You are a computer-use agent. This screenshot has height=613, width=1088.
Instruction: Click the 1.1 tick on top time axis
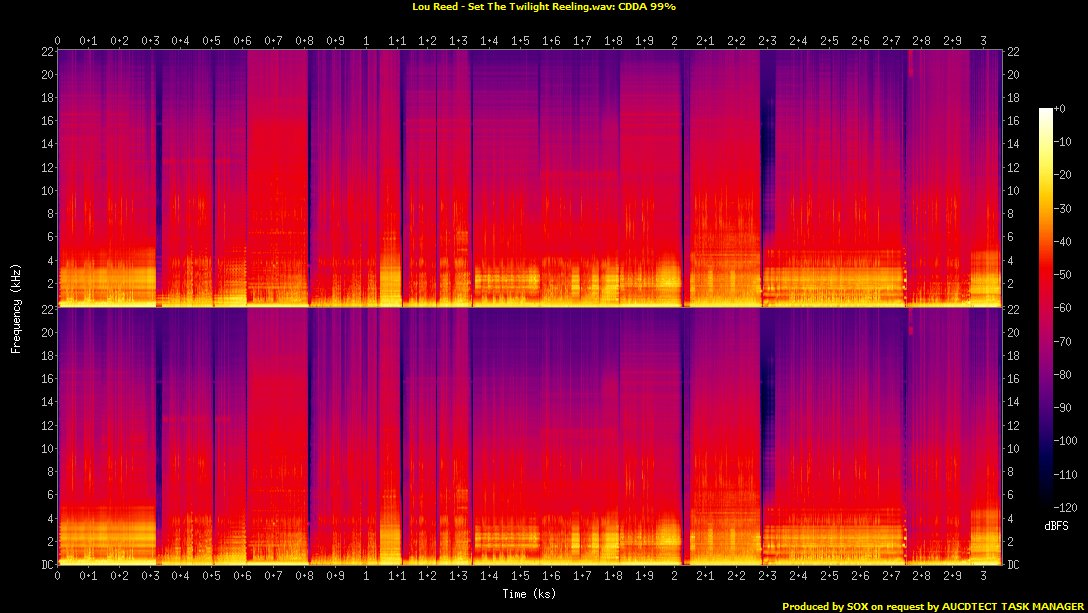pyautogui.click(x=397, y=41)
